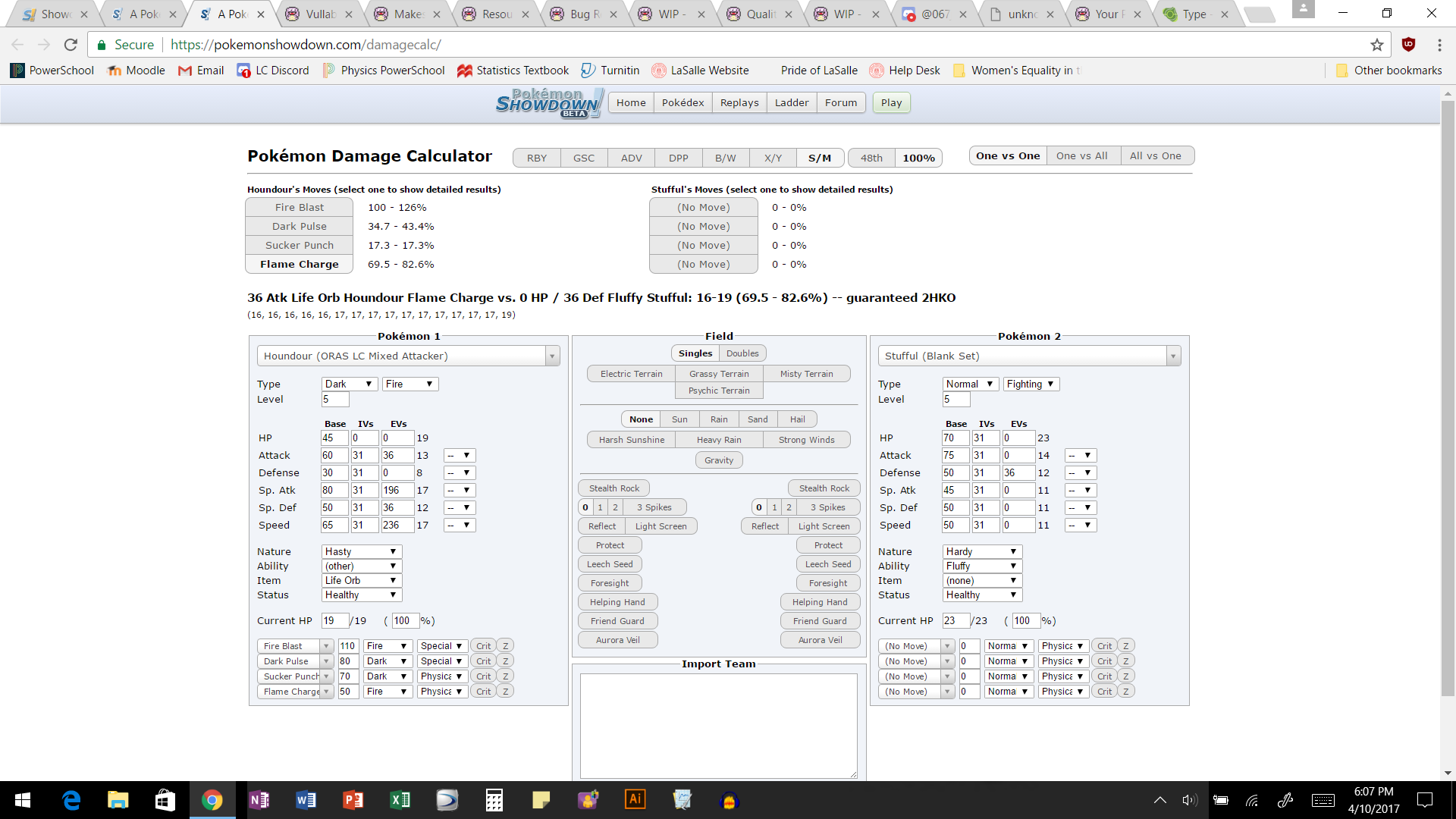Open the Ladder nav item
The height and width of the screenshot is (819, 1456).
click(792, 103)
